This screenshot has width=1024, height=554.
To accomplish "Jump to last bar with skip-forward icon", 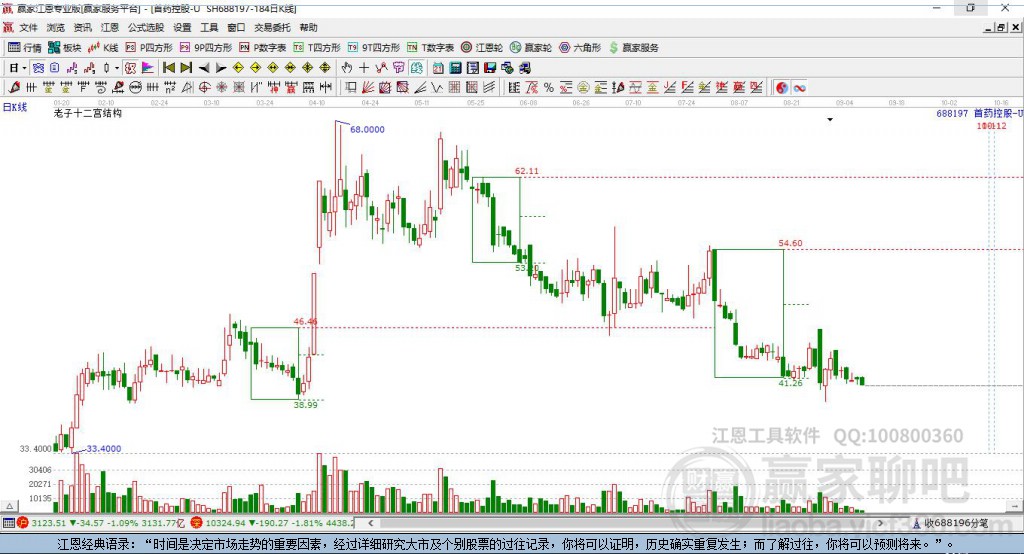I will 186,68.
